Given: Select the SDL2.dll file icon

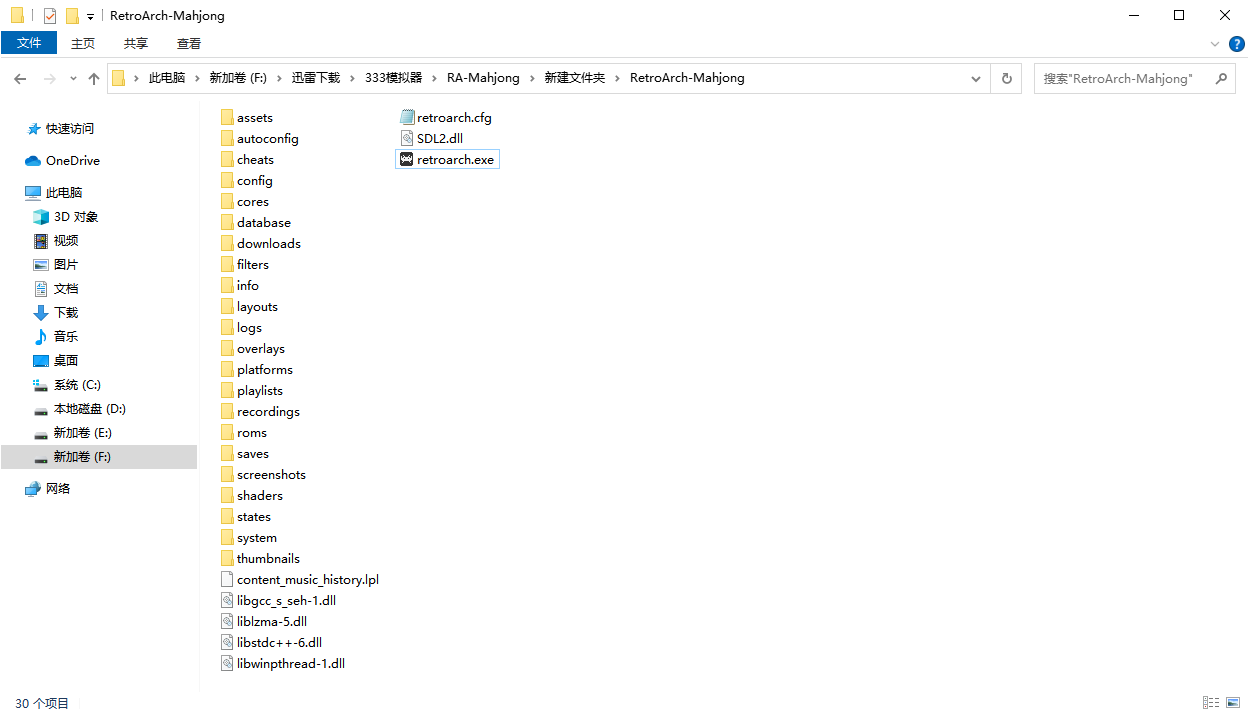Looking at the screenshot, I should [x=406, y=138].
